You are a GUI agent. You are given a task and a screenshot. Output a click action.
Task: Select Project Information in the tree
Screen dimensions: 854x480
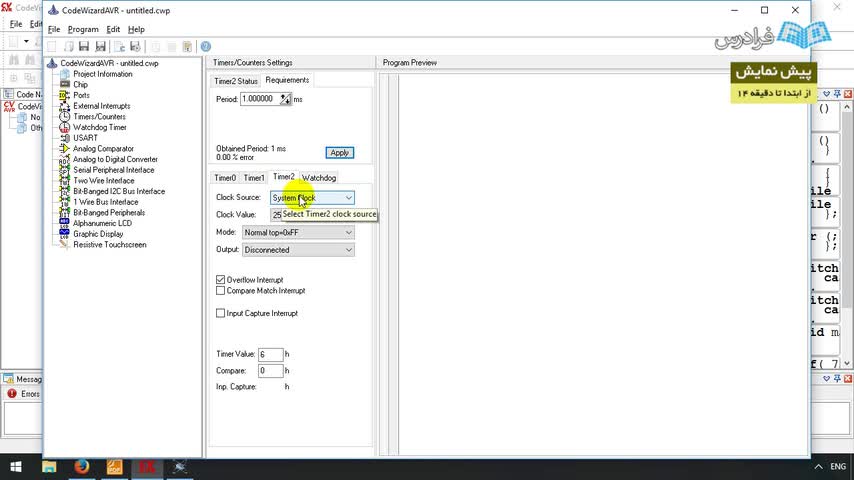click(x=102, y=74)
